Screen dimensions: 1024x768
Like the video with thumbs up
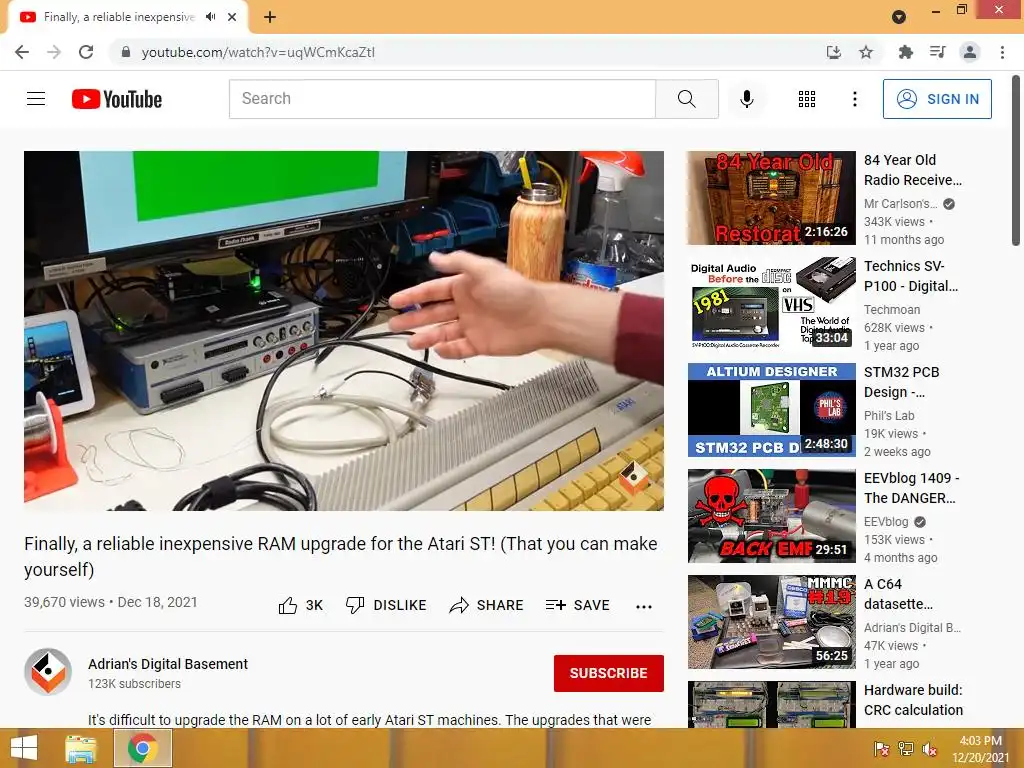pos(301,605)
